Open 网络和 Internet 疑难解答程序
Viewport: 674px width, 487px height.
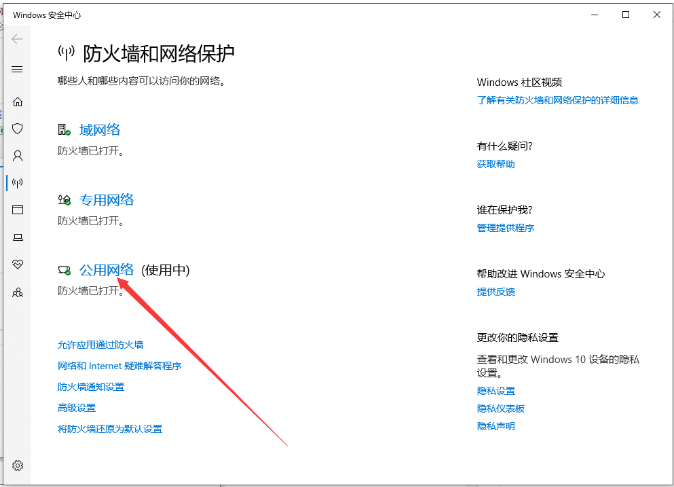tap(119, 366)
